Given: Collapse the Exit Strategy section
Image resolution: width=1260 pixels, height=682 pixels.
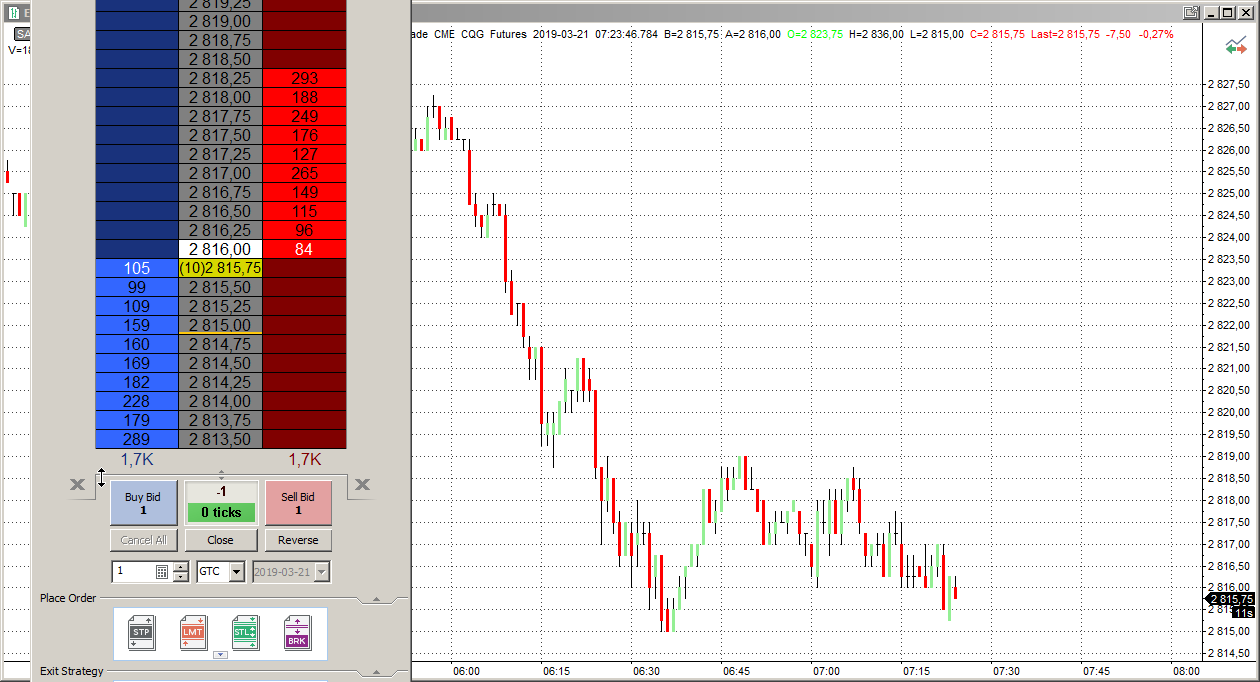Looking at the screenshot, I should point(376,672).
